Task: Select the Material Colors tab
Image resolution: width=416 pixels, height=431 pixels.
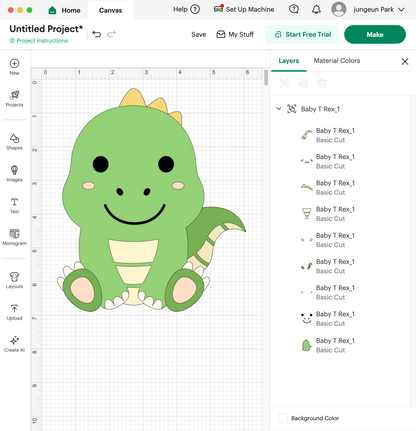Action: tap(337, 61)
